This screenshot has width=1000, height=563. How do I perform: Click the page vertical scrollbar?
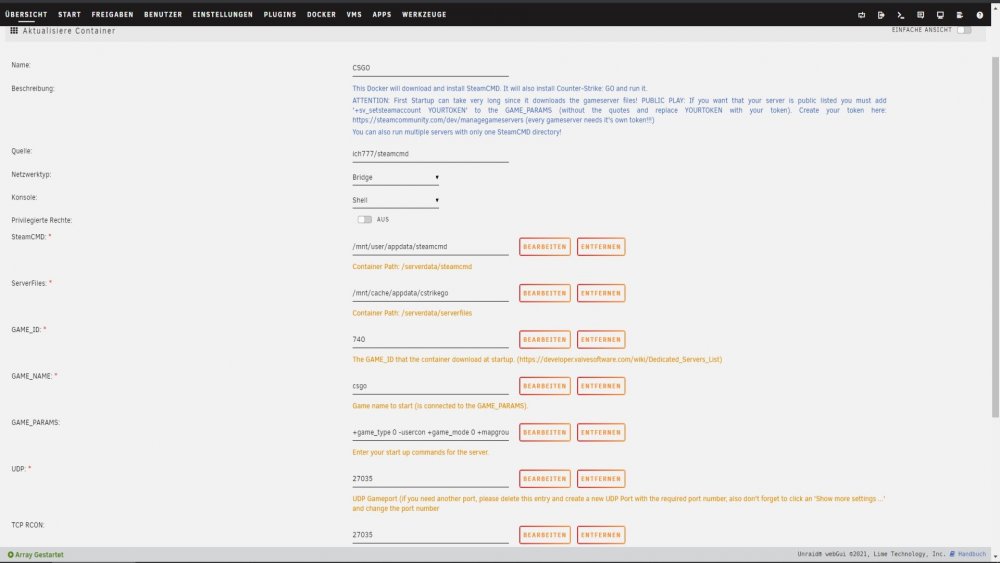995,237
